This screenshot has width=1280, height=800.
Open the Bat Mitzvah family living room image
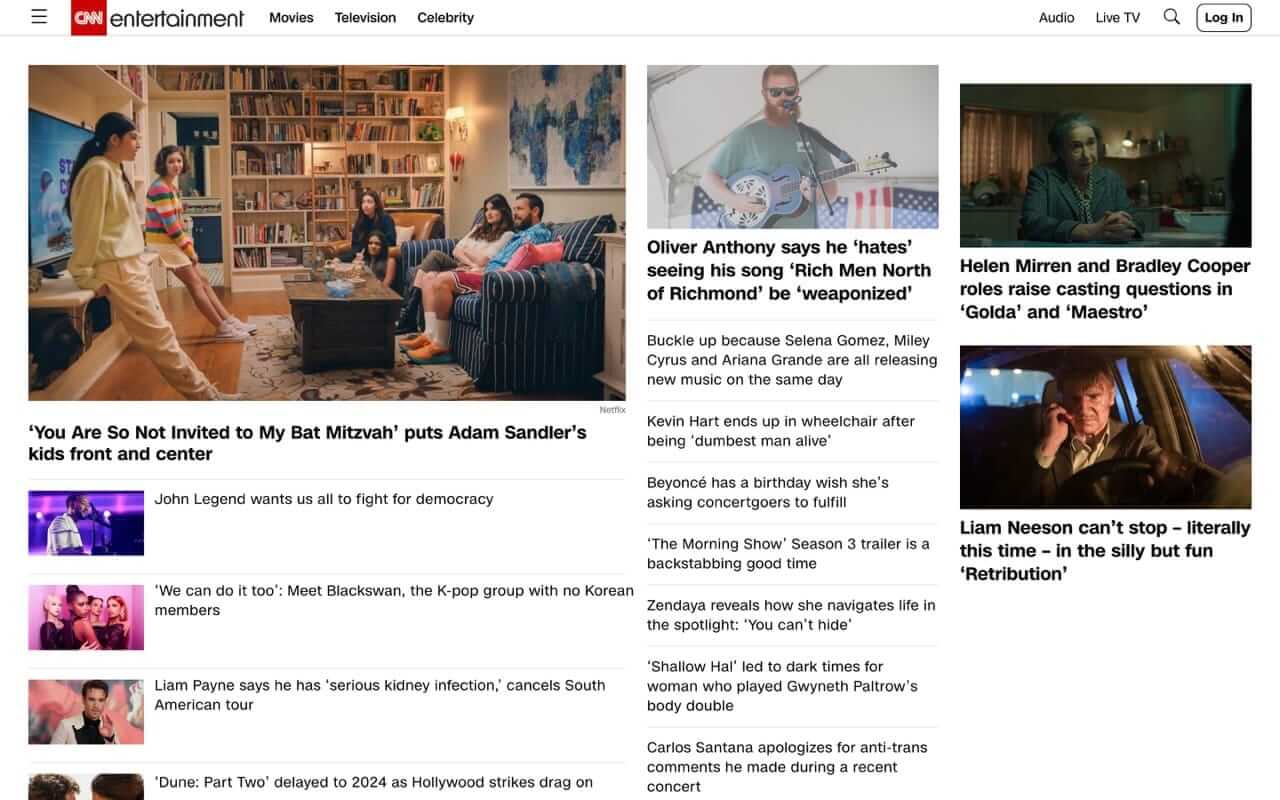click(x=327, y=233)
